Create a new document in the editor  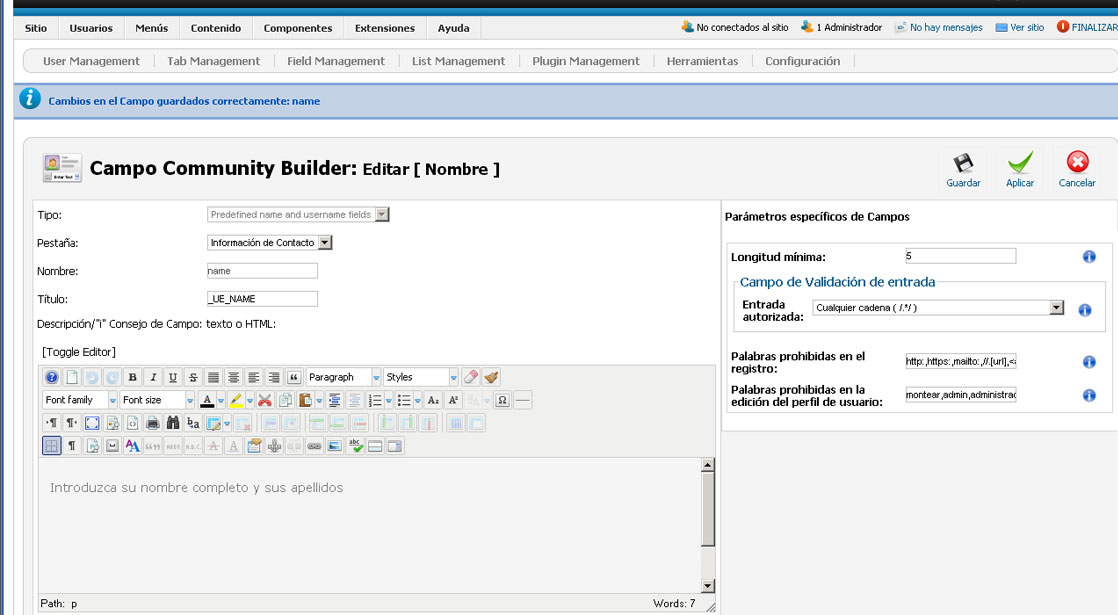(72, 377)
